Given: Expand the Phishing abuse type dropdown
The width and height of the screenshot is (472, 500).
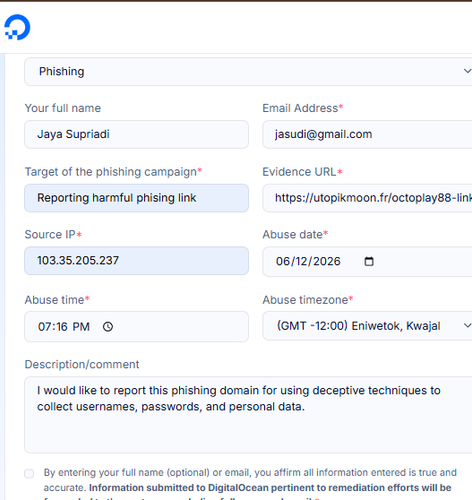Looking at the screenshot, I should (248, 71).
